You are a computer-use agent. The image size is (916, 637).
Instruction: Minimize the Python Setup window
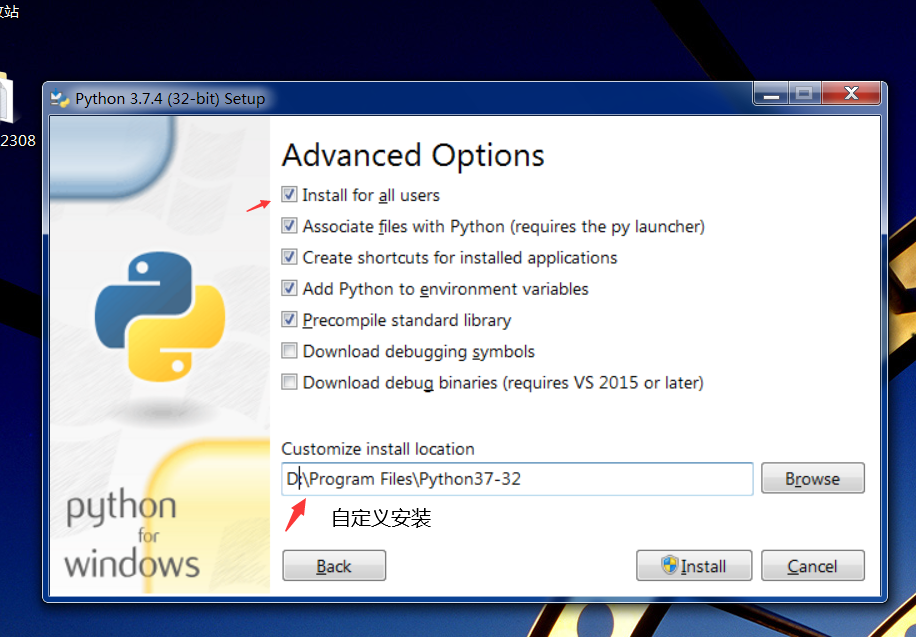tap(771, 94)
